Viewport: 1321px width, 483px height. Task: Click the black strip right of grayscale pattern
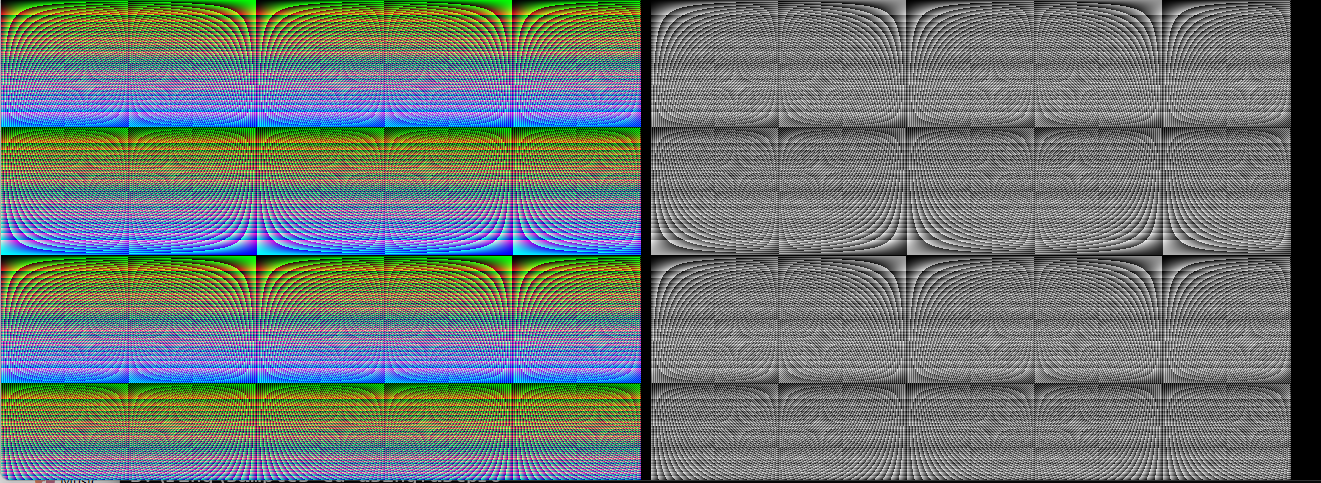point(1306,240)
